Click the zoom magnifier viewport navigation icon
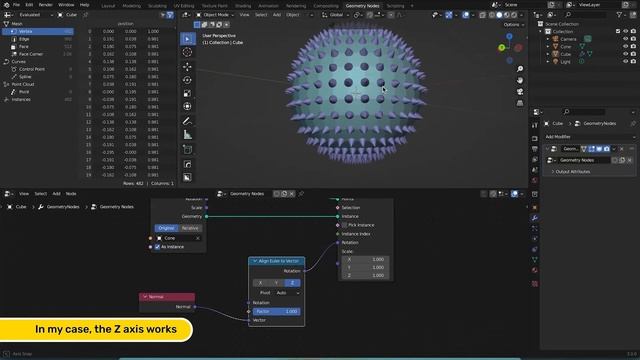 [x=520, y=69]
